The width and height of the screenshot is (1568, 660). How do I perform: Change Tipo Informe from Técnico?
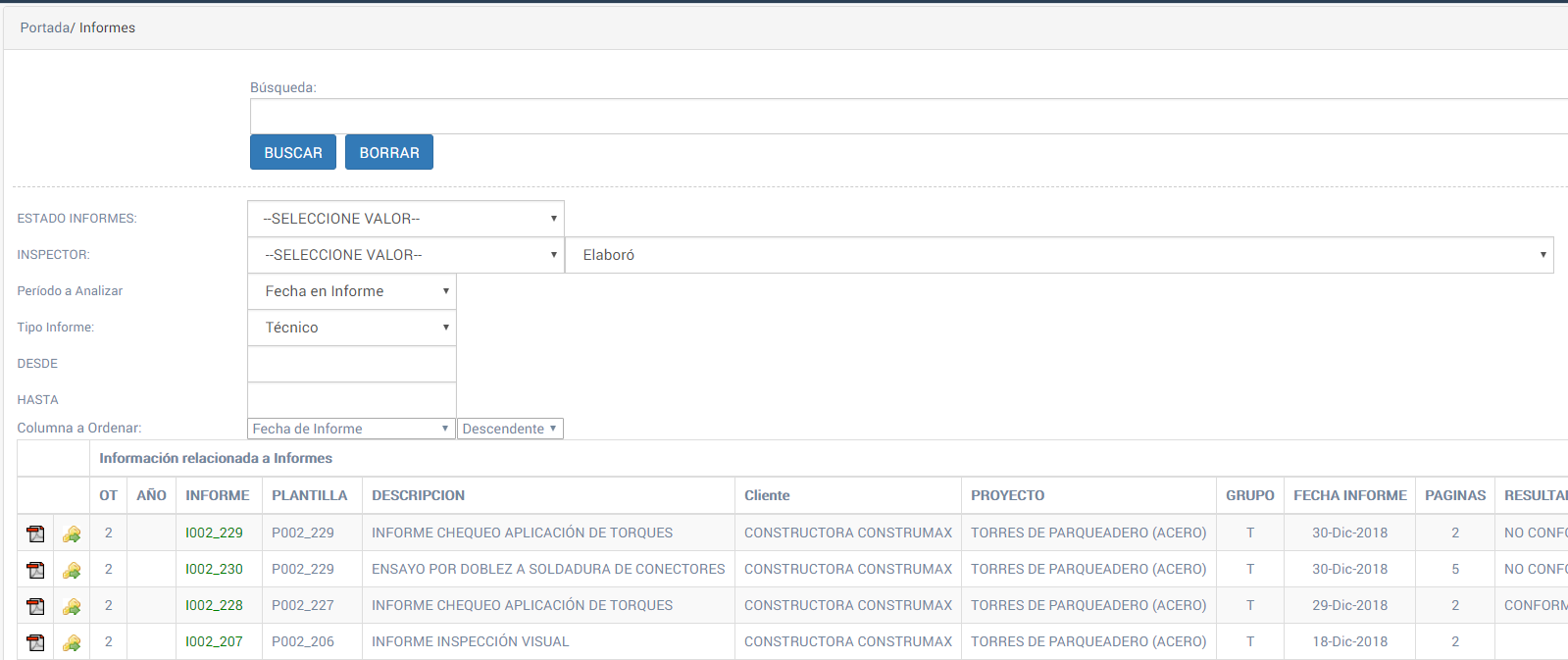click(x=352, y=328)
